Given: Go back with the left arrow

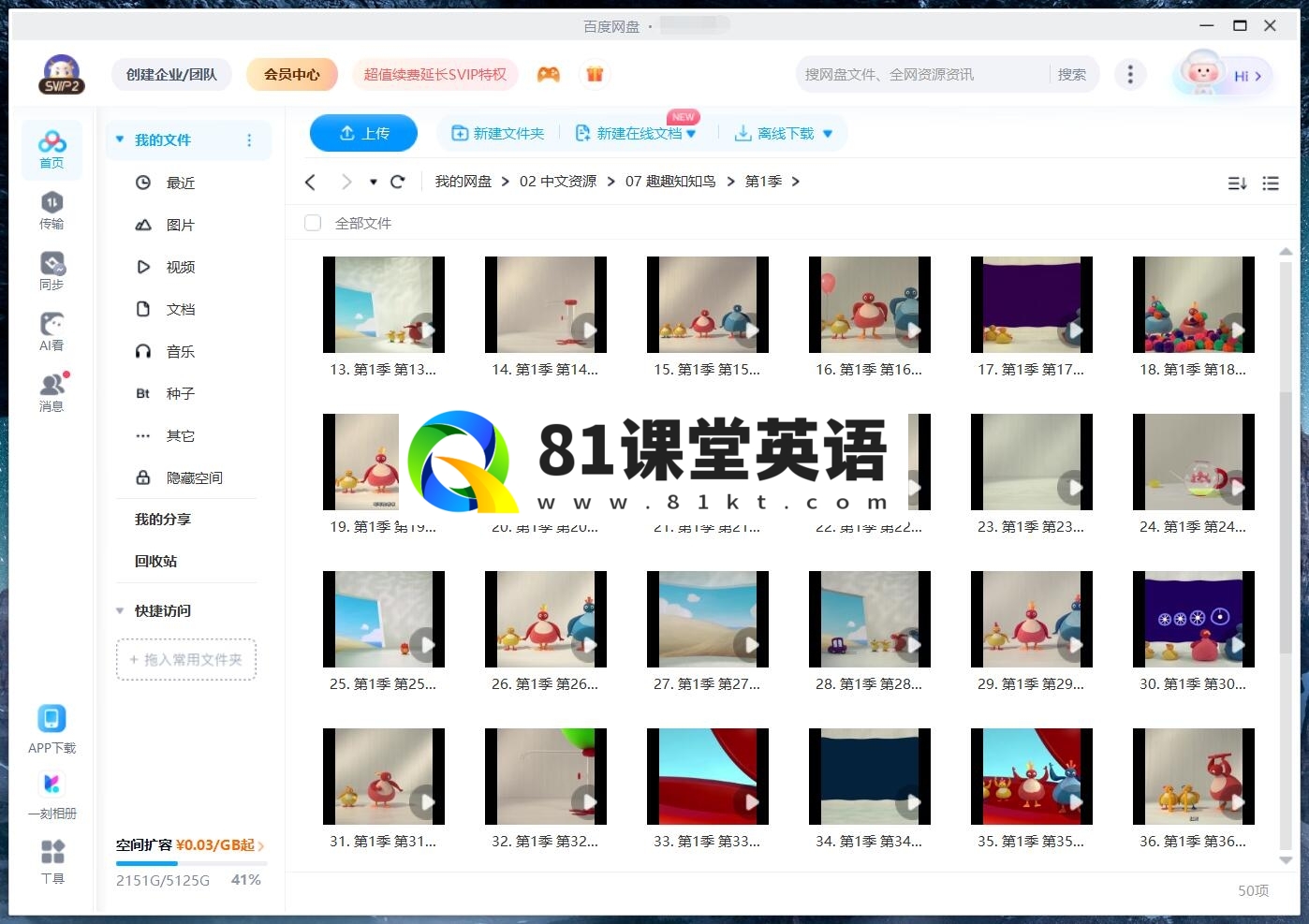Looking at the screenshot, I should (311, 182).
